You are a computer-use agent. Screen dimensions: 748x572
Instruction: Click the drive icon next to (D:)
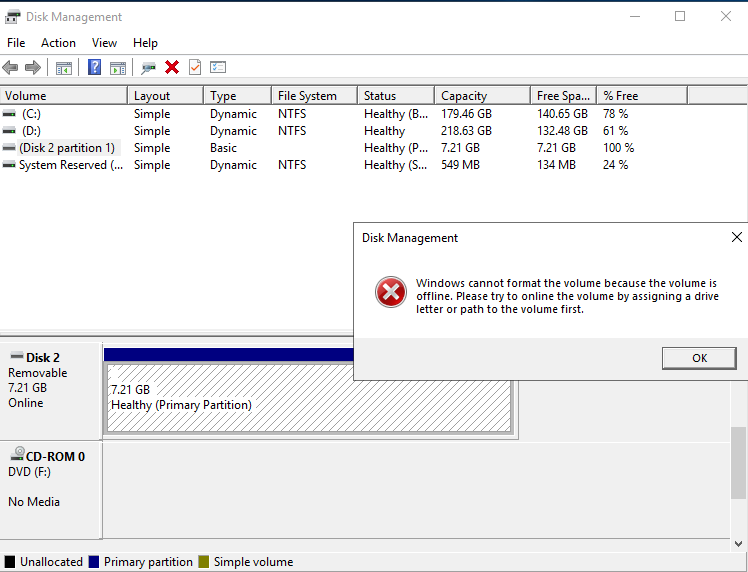tap(9, 131)
